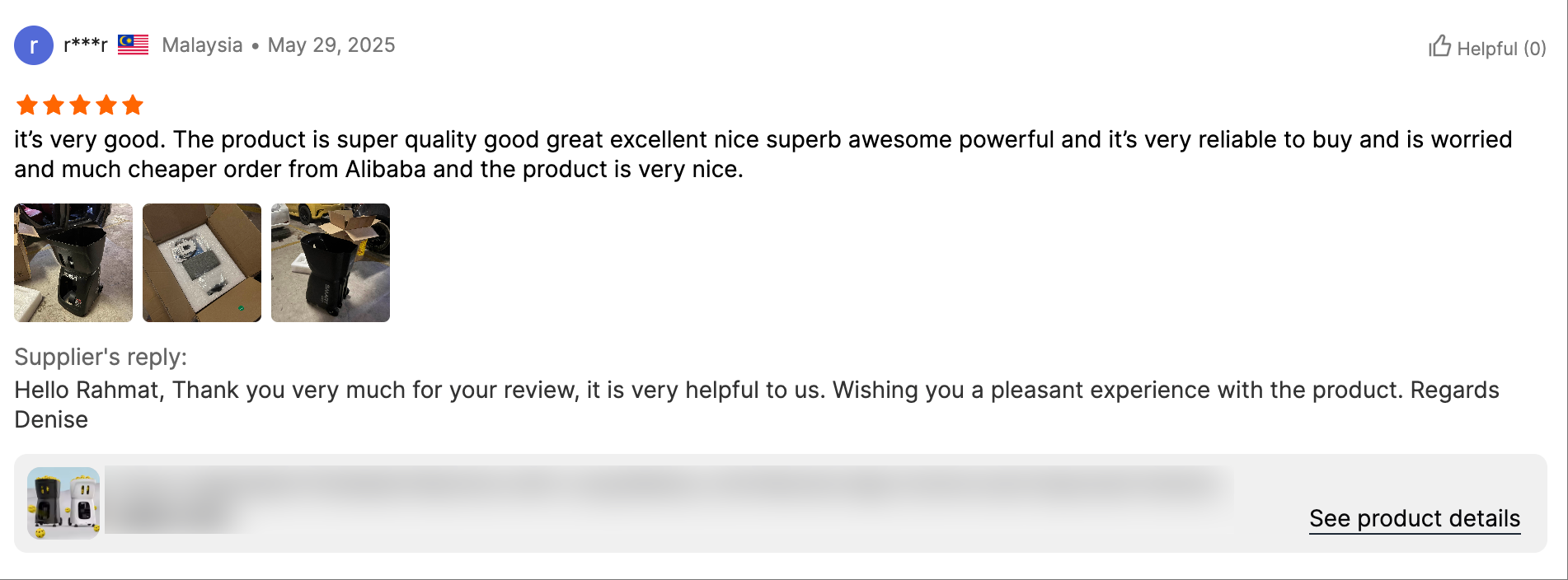Mark review as helpful via "Helpful (0)" text
The height and width of the screenshot is (580, 1568).
pyautogui.click(x=1501, y=49)
